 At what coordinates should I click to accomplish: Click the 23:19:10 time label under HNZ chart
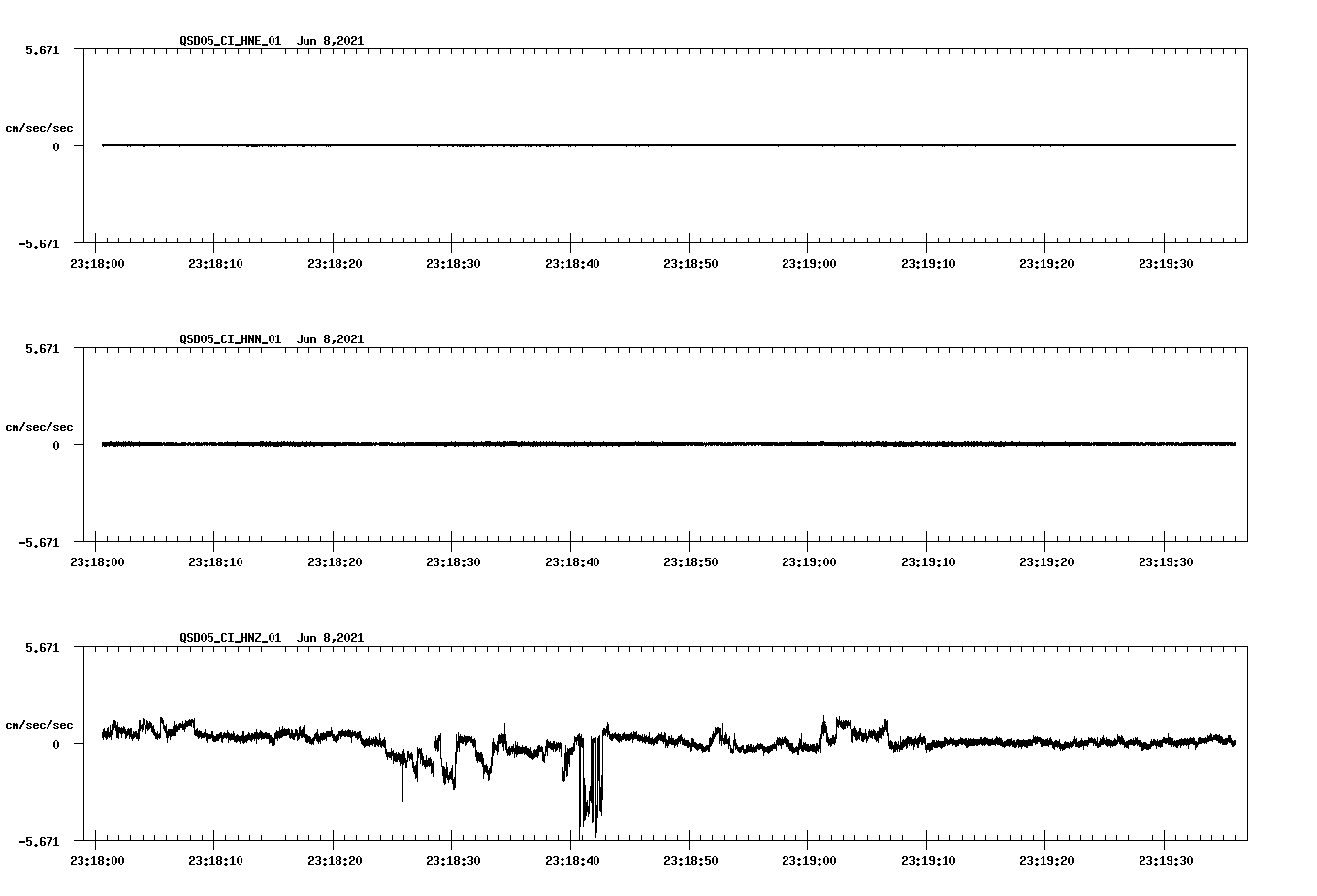[928, 860]
